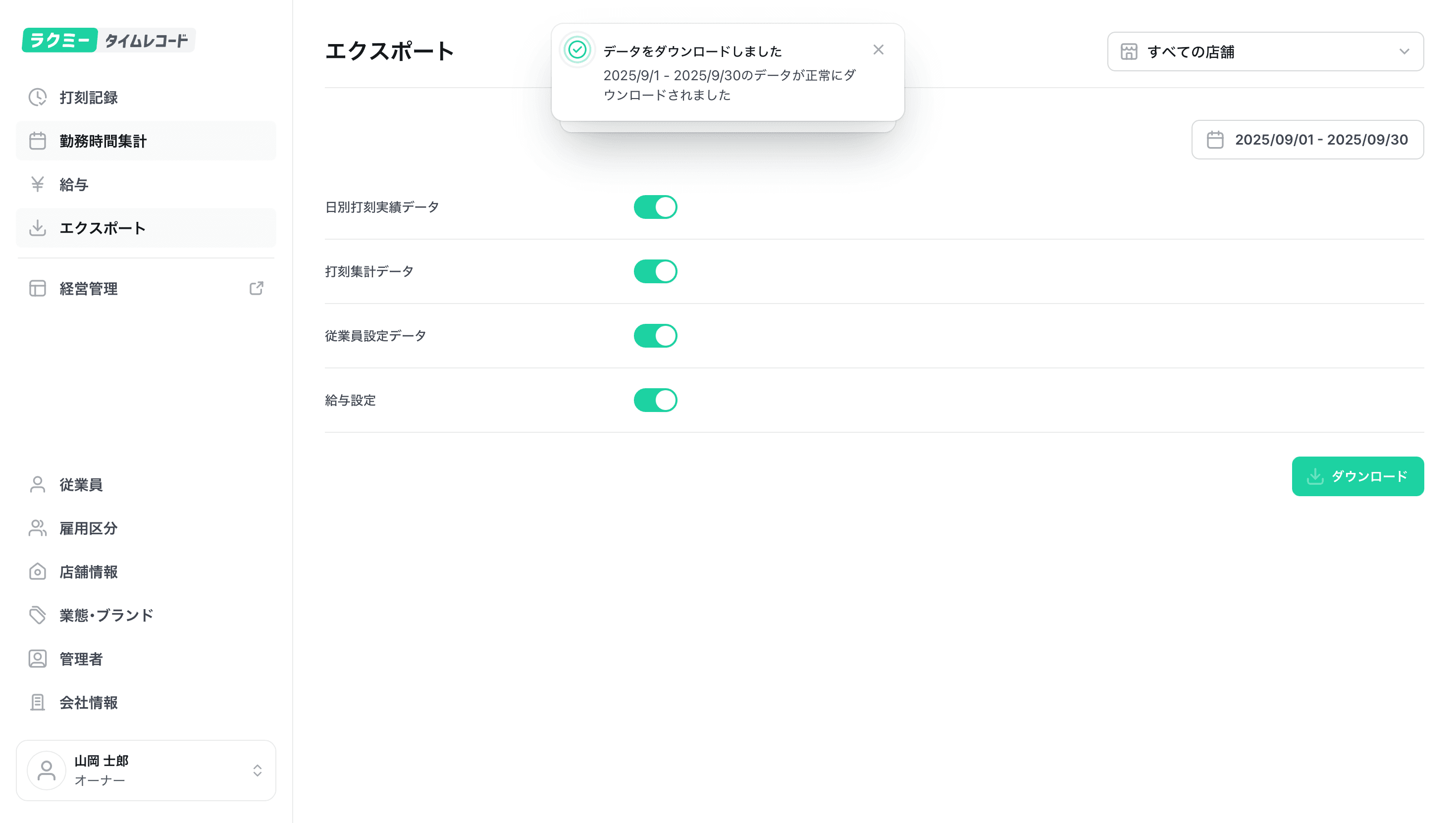
Task: Open the すべての店舗 store dropdown
Action: click(1265, 51)
